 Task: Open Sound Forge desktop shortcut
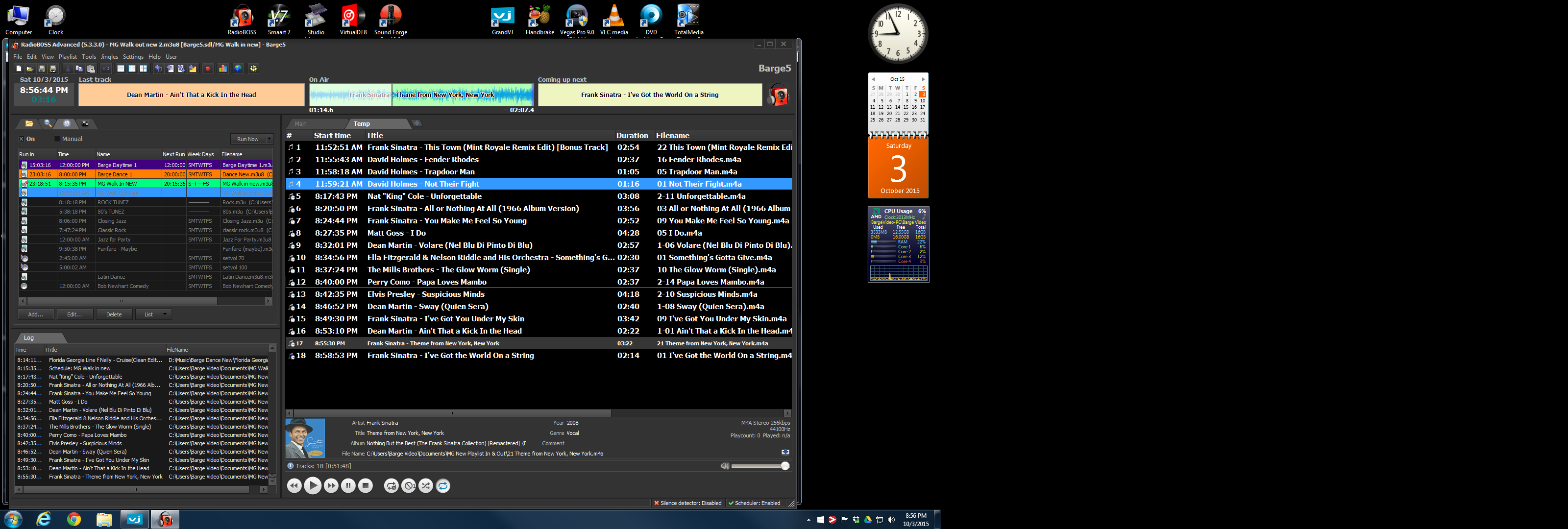pos(390,19)
